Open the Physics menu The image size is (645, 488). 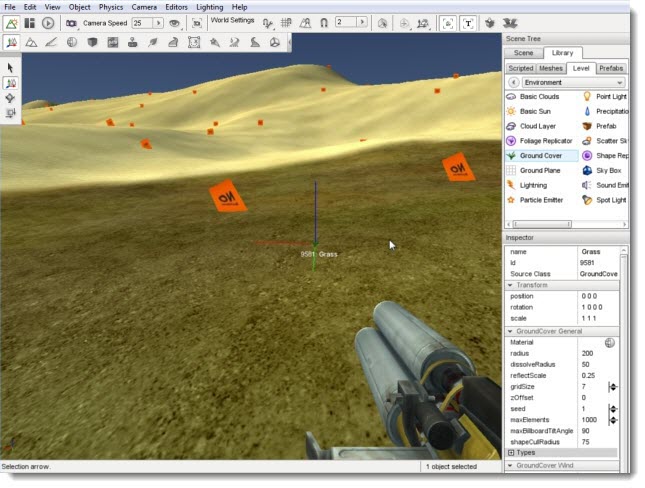pos(111,7)
